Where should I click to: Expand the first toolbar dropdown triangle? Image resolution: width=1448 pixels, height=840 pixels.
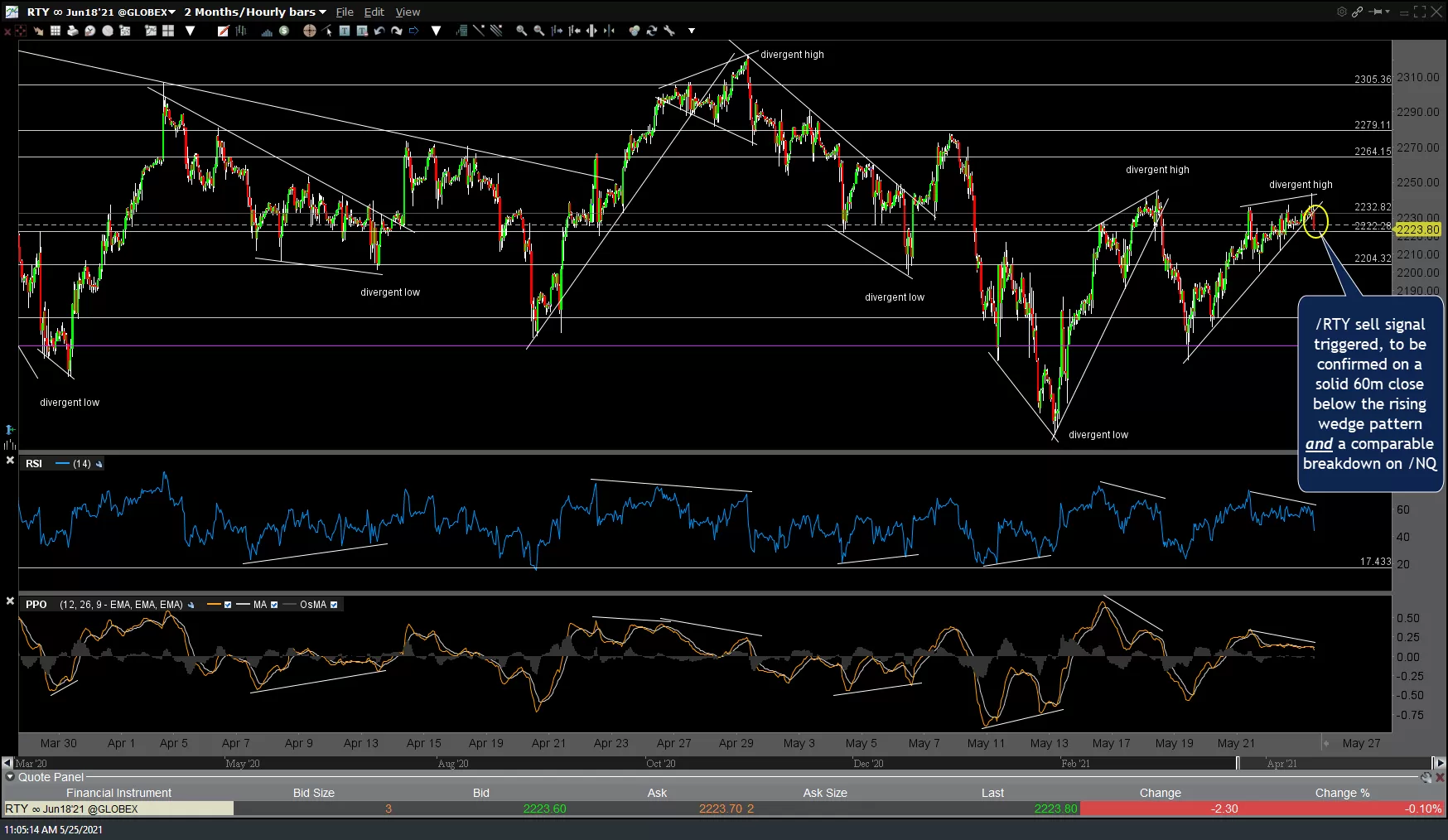[190, 31]
